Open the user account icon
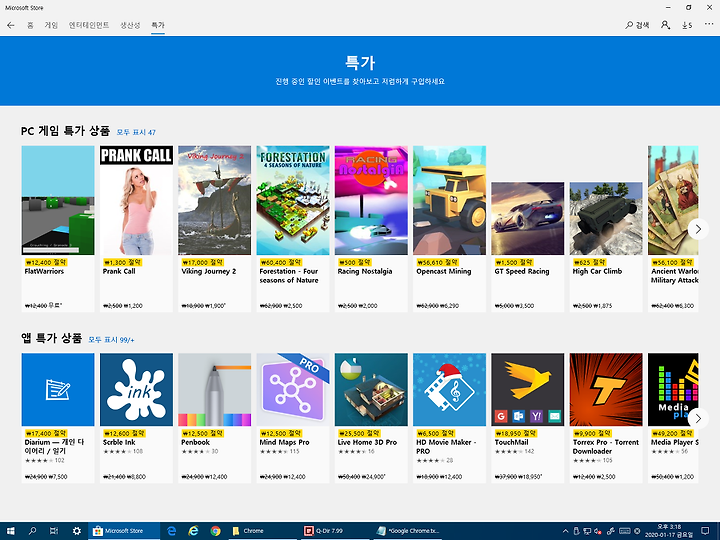The width and height of the screenshot is (720, 540). point(665,25)
